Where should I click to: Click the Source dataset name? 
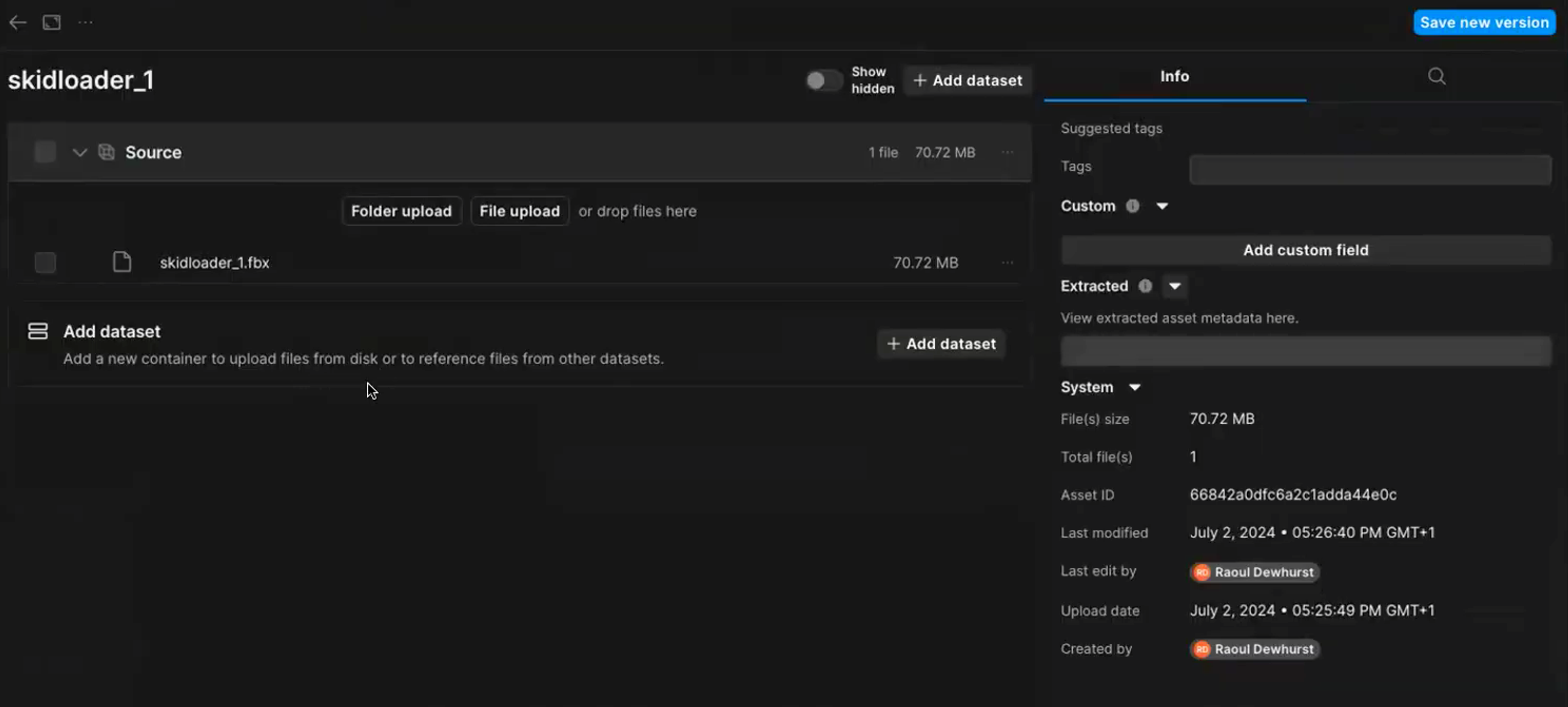coord(153,152)
